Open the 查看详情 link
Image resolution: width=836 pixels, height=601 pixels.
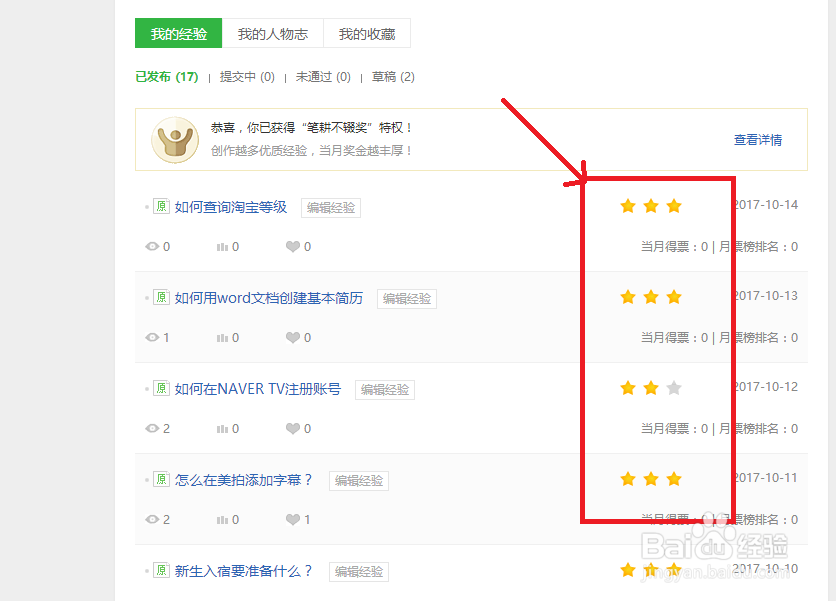pyautogui.click(x=757, y=139)
